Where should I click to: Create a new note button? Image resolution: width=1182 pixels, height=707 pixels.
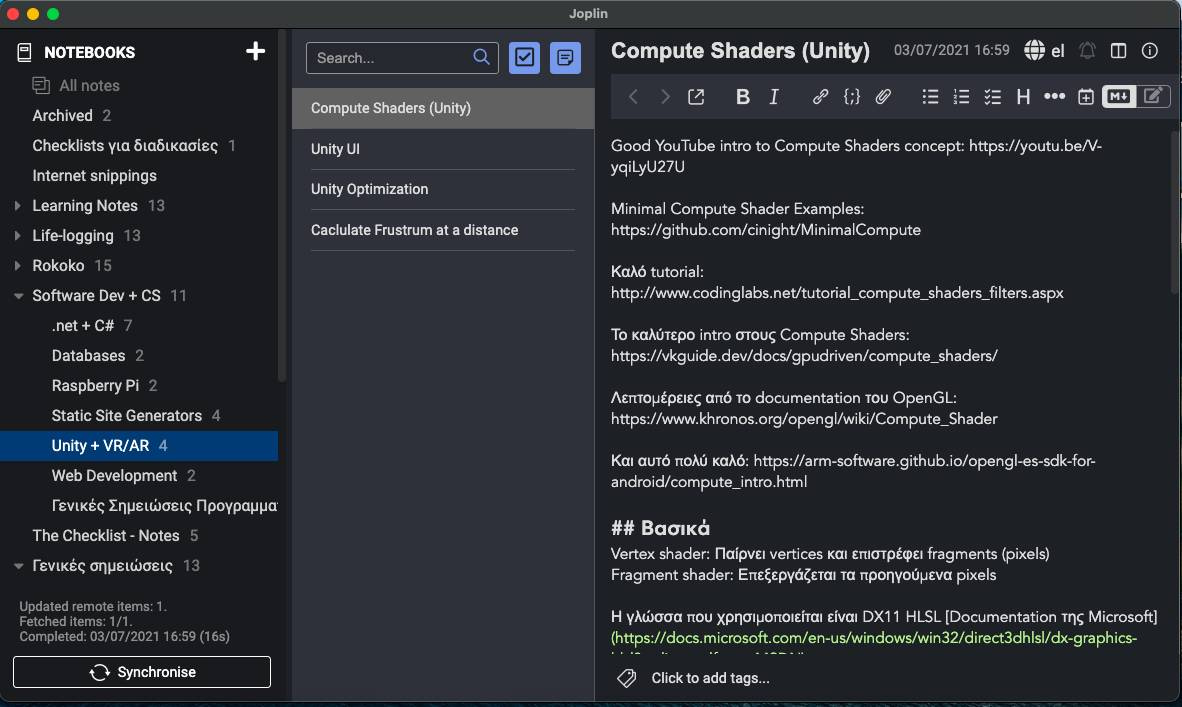[x=565, y=58]
